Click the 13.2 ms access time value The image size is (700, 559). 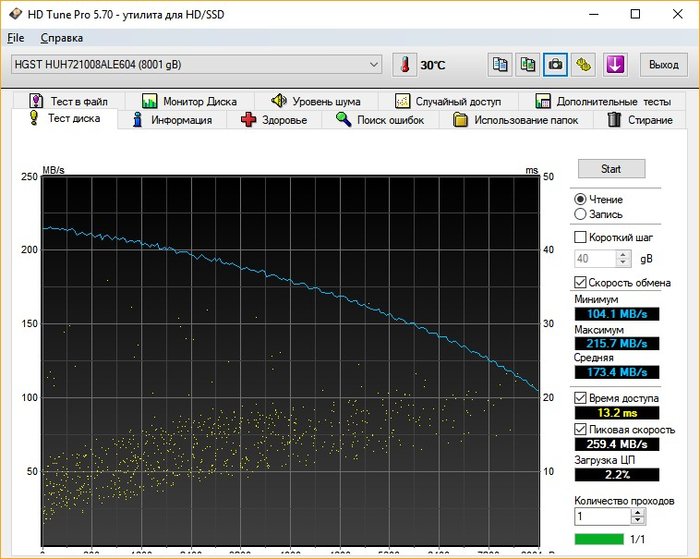pyautogui.click(x=617, y=413)
